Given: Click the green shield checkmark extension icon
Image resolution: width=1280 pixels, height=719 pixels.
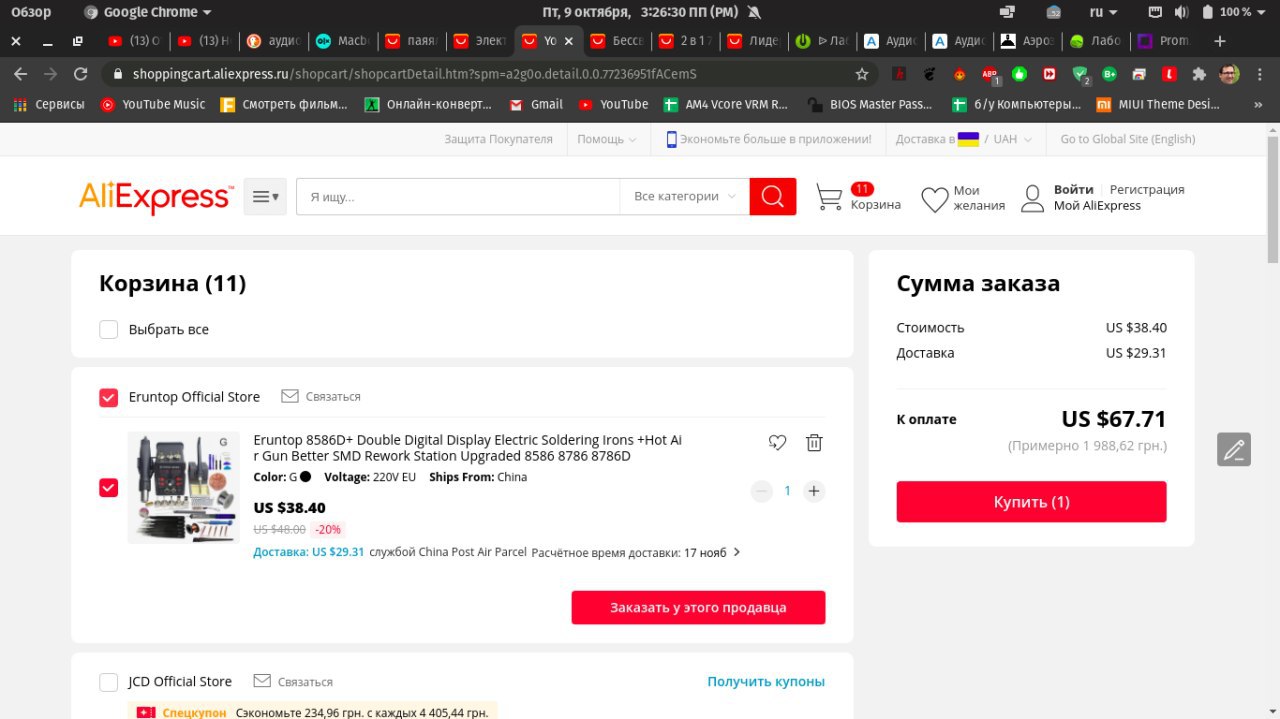Looking at the screenshot, I should (x=1080, y=74).
